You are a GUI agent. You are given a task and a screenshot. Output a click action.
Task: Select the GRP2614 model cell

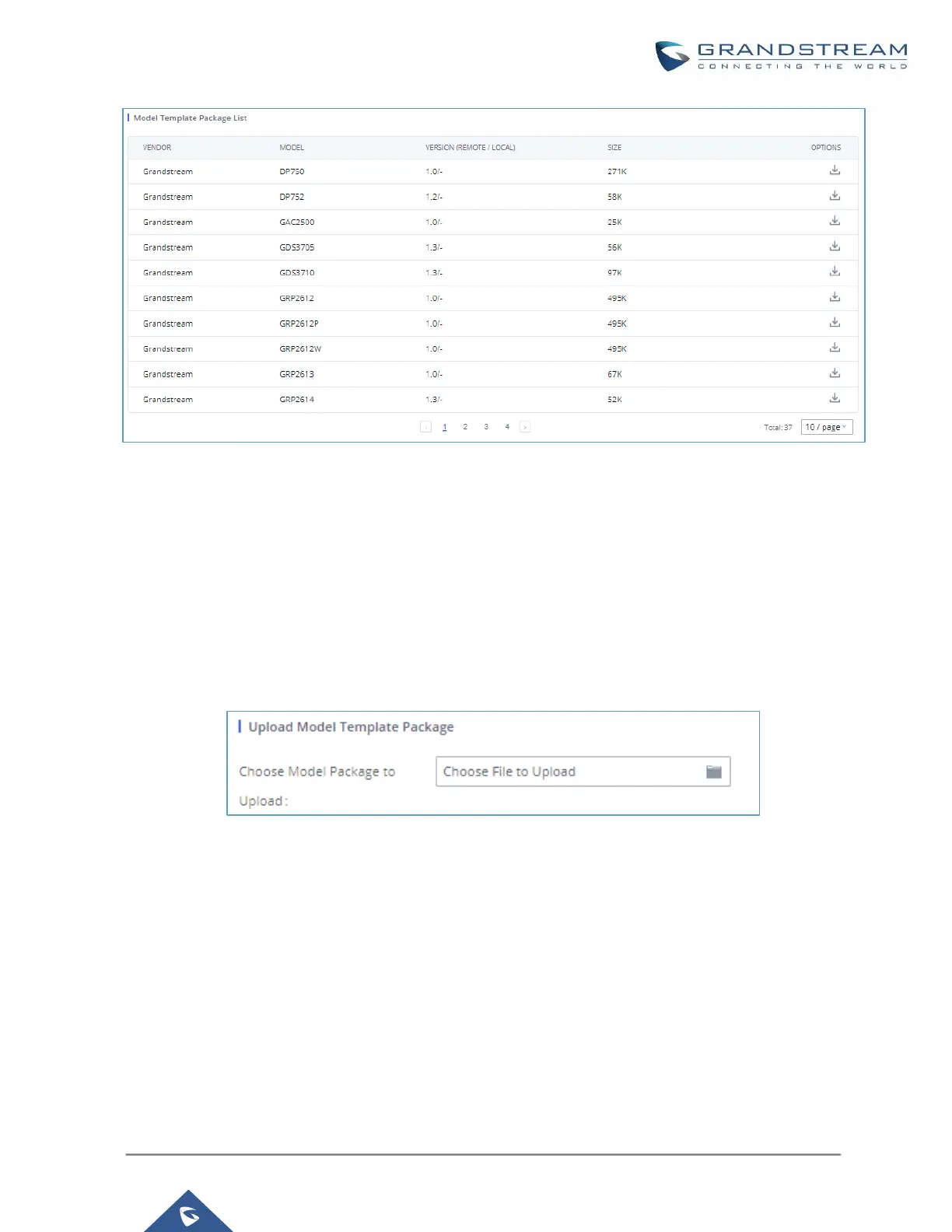297,400
